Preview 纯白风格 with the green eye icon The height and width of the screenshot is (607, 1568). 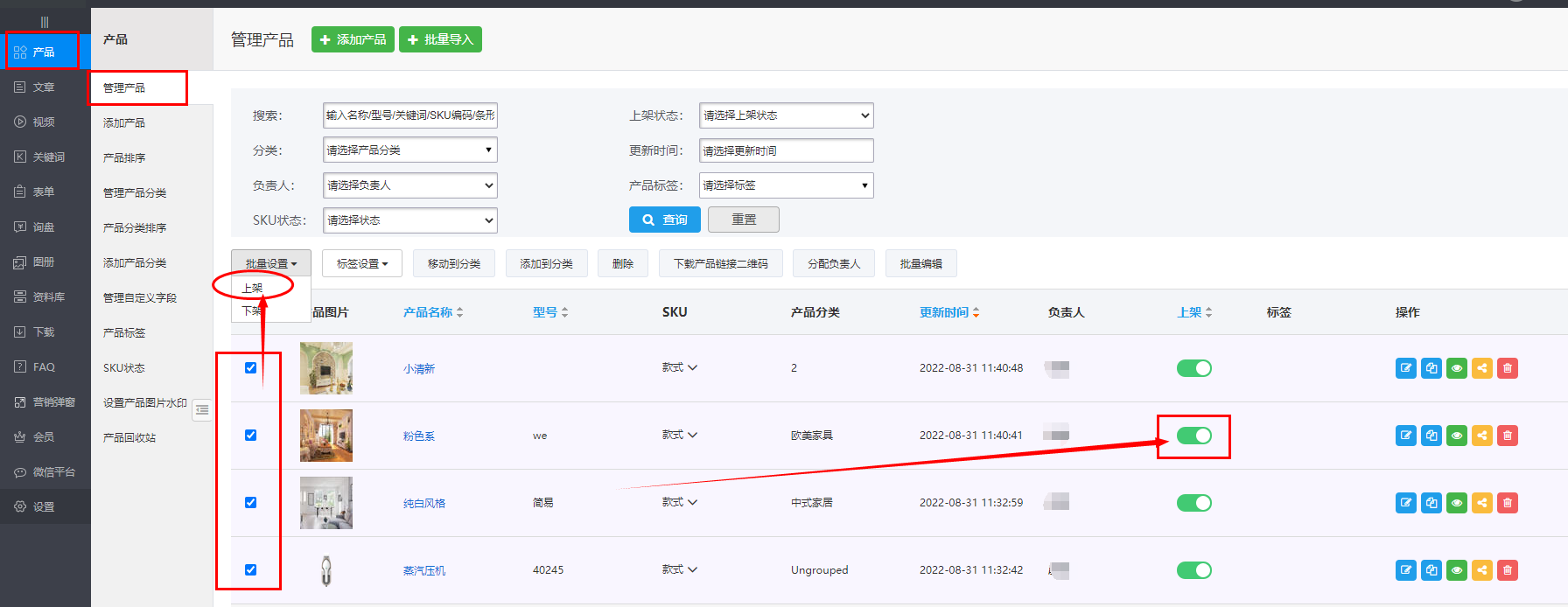pyautogui.click(x=1457, y=503)
